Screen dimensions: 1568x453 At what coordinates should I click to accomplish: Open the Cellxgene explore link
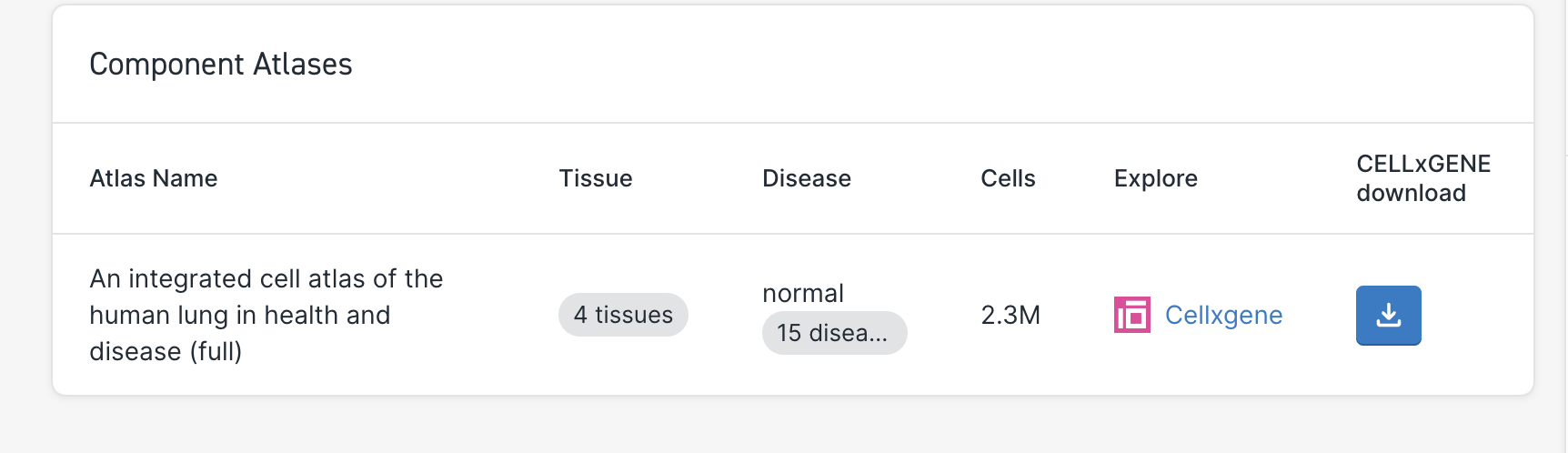[x=1223, y=316]
